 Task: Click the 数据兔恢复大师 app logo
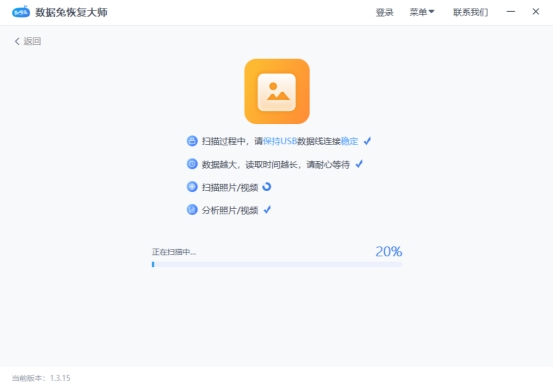click(x=21, y=12)
